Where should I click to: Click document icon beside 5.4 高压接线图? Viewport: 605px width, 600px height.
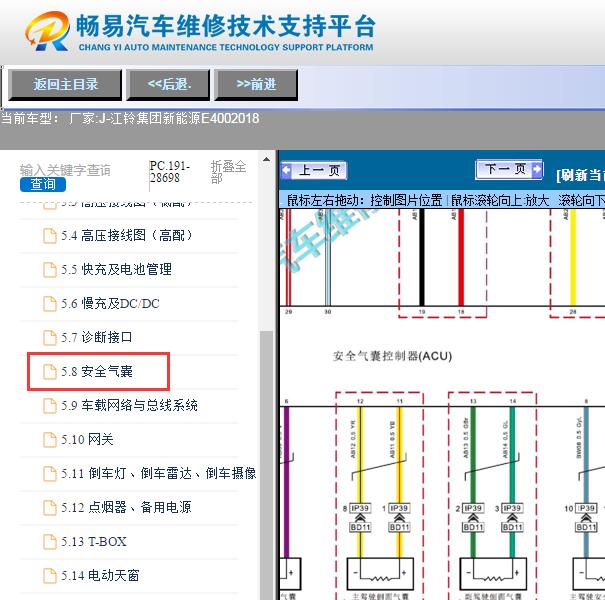pos(50,236)
